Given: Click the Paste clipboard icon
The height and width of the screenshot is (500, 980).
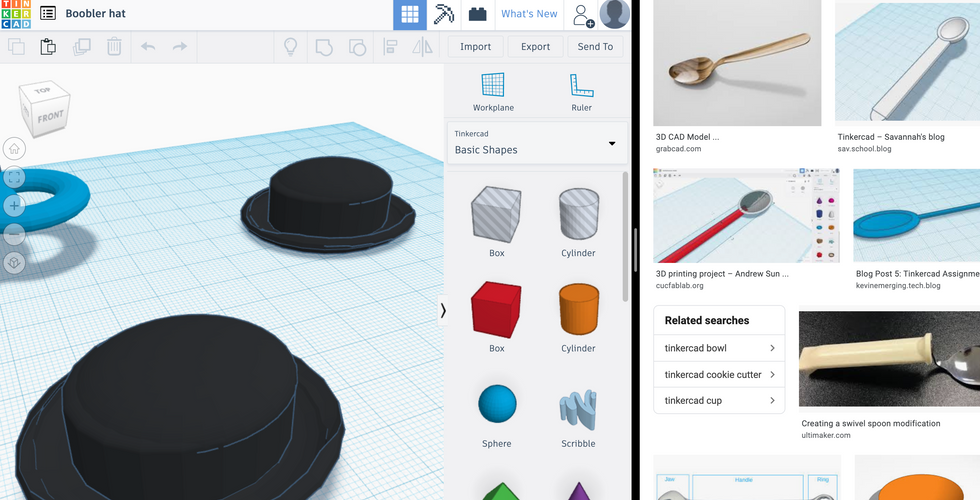Looking at the screenshot, I should (x=48, y=47).
